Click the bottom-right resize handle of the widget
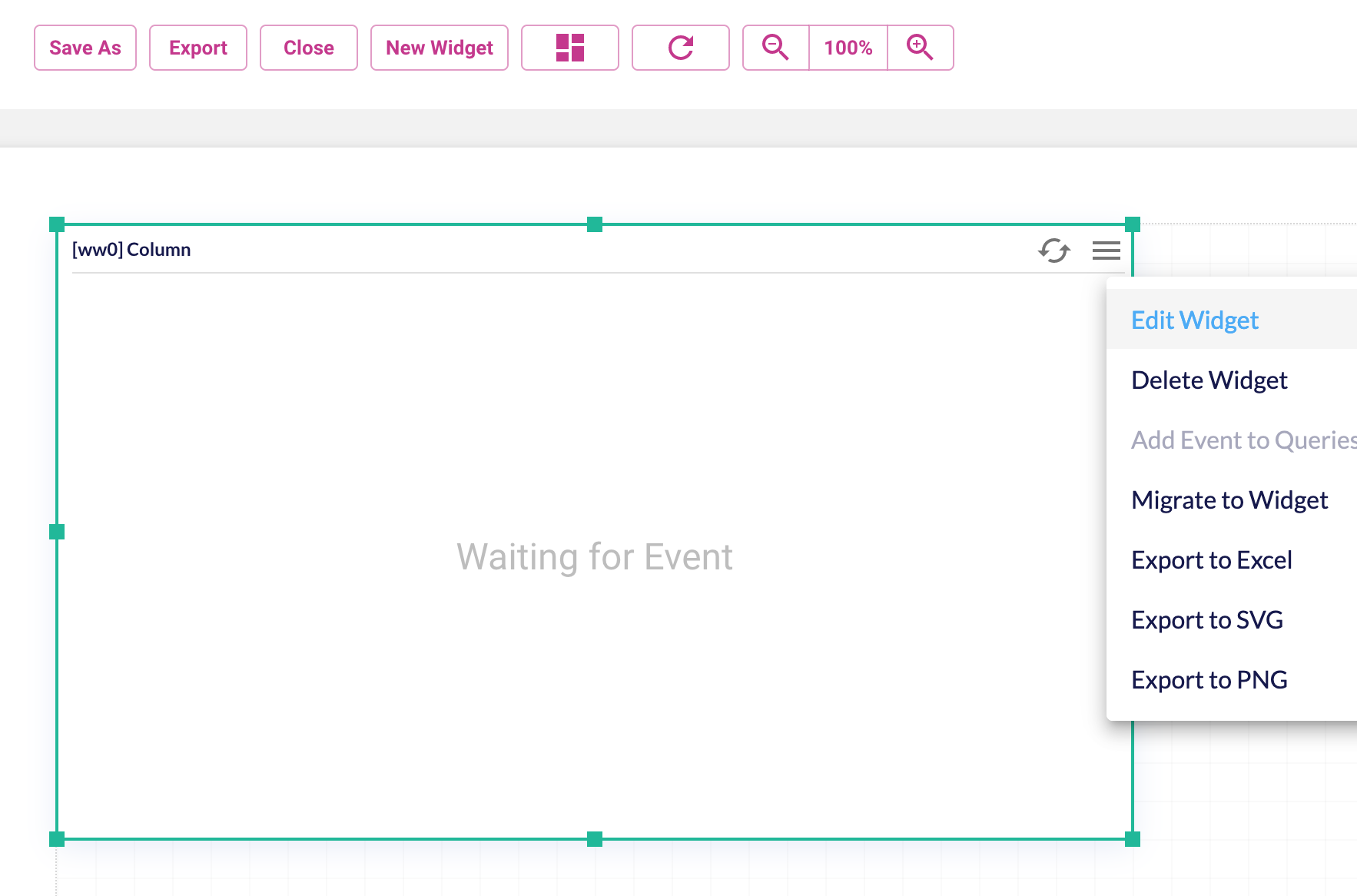The width and height of the screenshot is (1357, 896). pos(1133,840)
